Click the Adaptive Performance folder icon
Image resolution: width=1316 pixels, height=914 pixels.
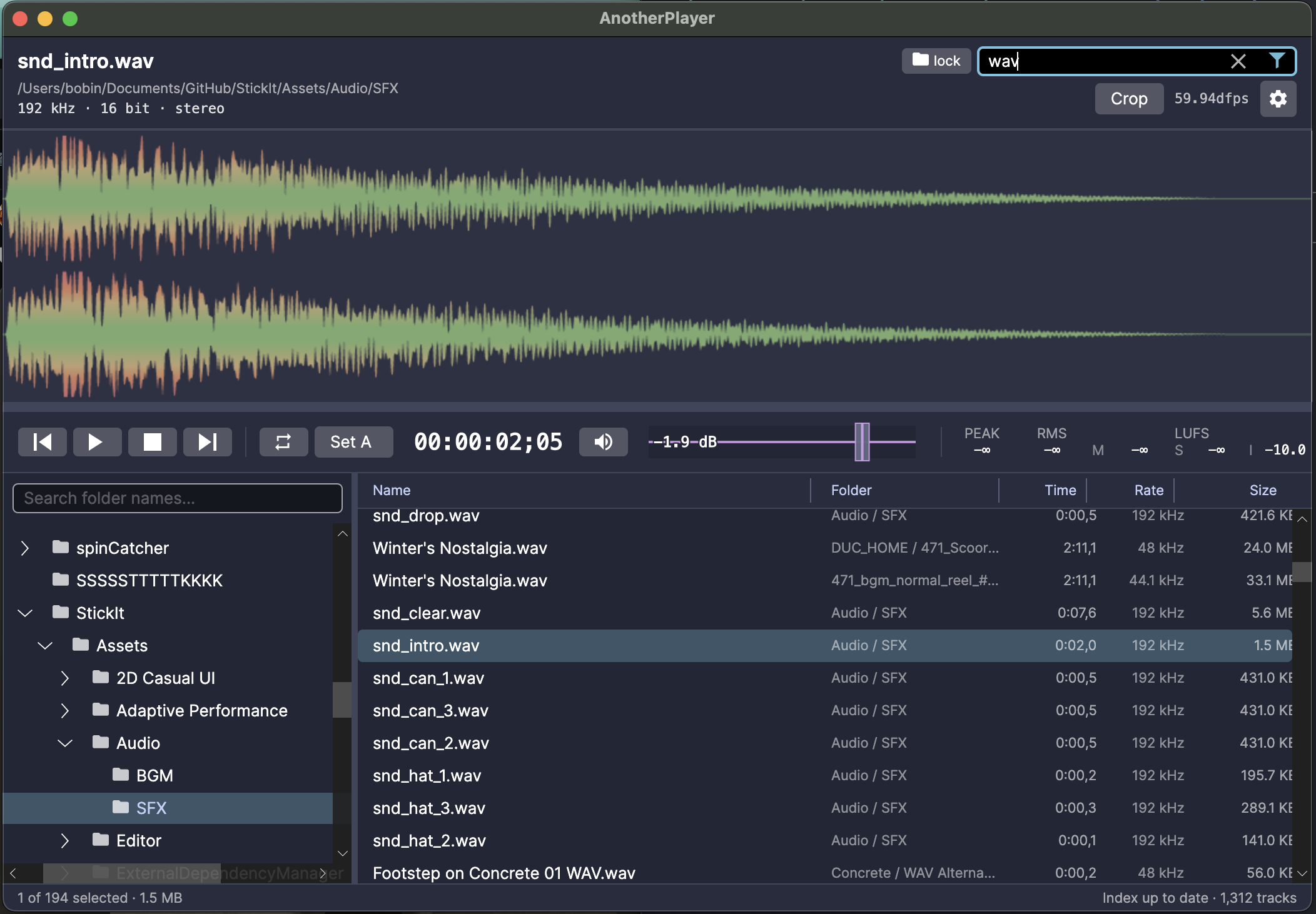pos(101,710)
